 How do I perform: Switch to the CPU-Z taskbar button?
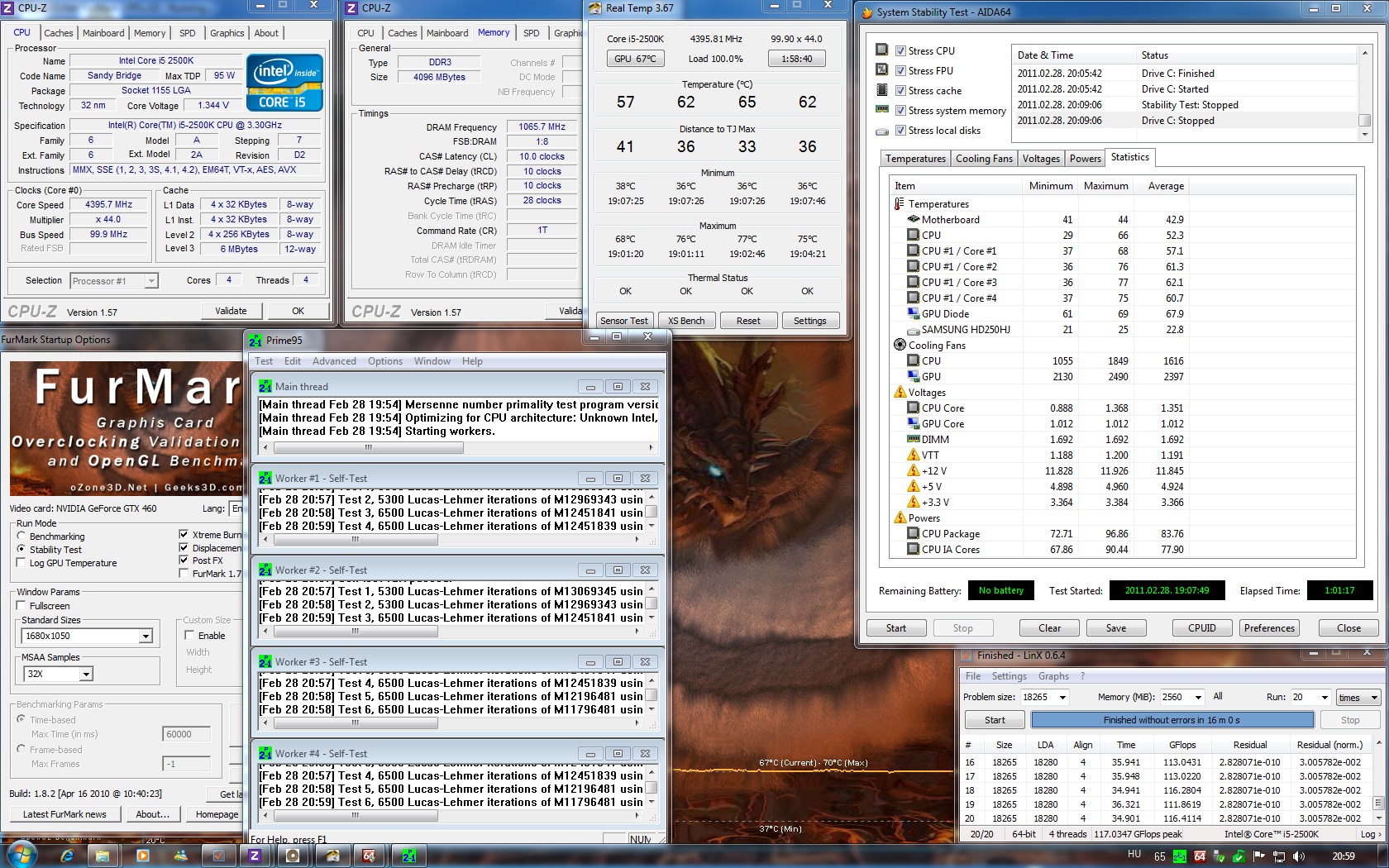pyautogui.click(x=255, y=856)
